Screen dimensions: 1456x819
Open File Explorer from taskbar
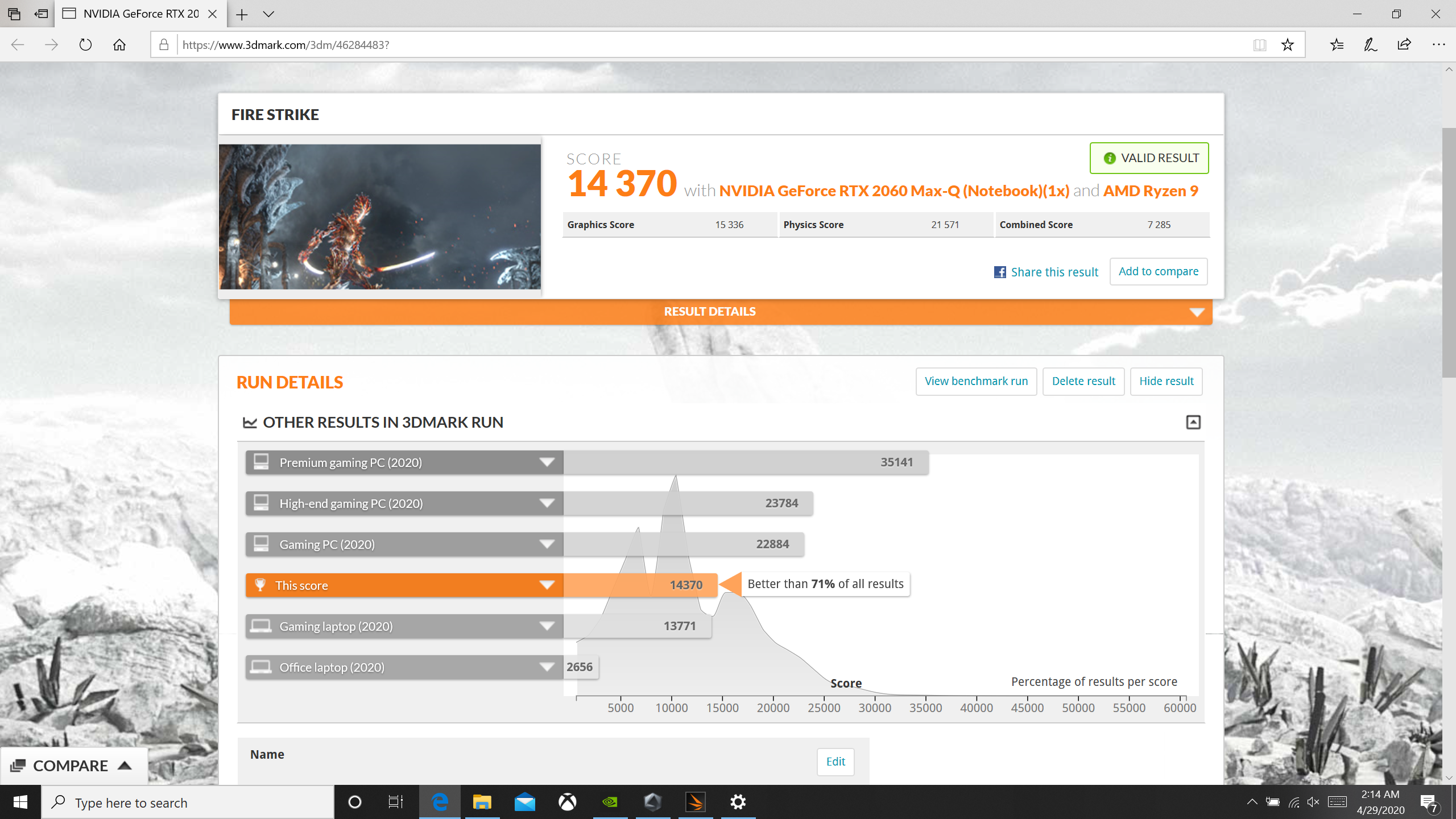pyautogui.click(x=482, y=803)
